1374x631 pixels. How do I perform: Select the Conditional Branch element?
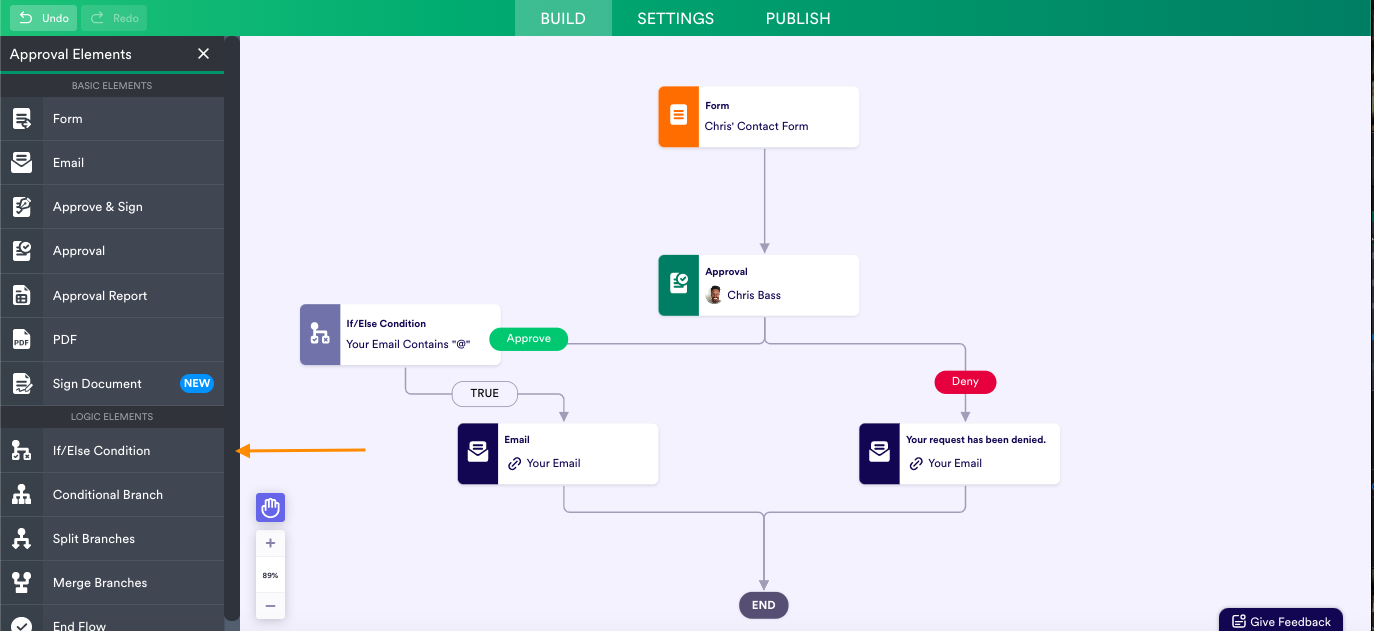pyautogui.click(x=108, y=495)
